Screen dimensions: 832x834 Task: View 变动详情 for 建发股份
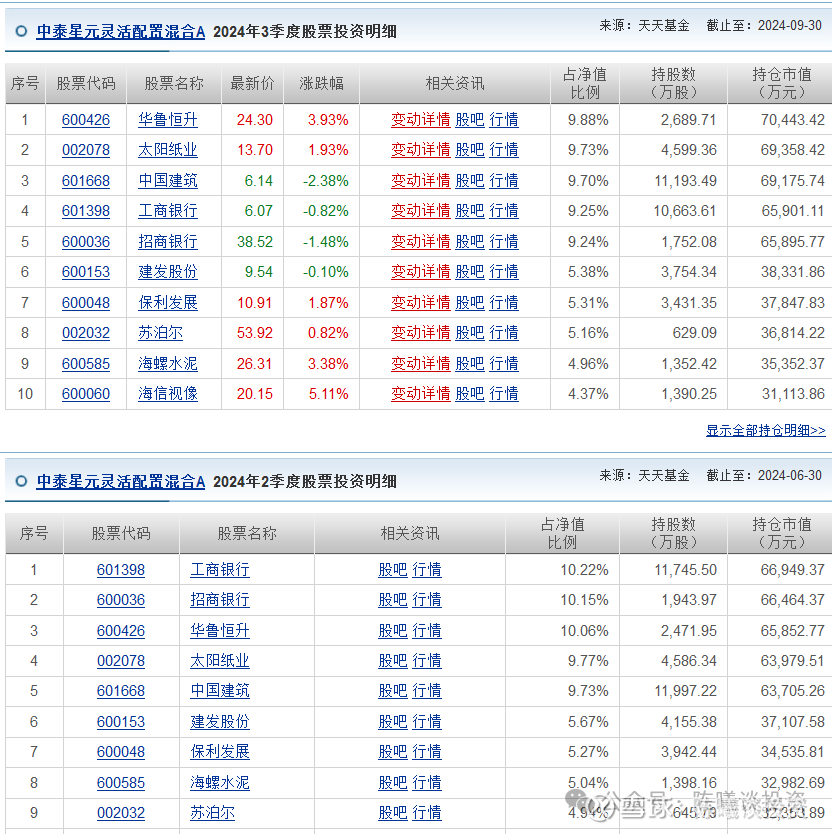[420, 272]
